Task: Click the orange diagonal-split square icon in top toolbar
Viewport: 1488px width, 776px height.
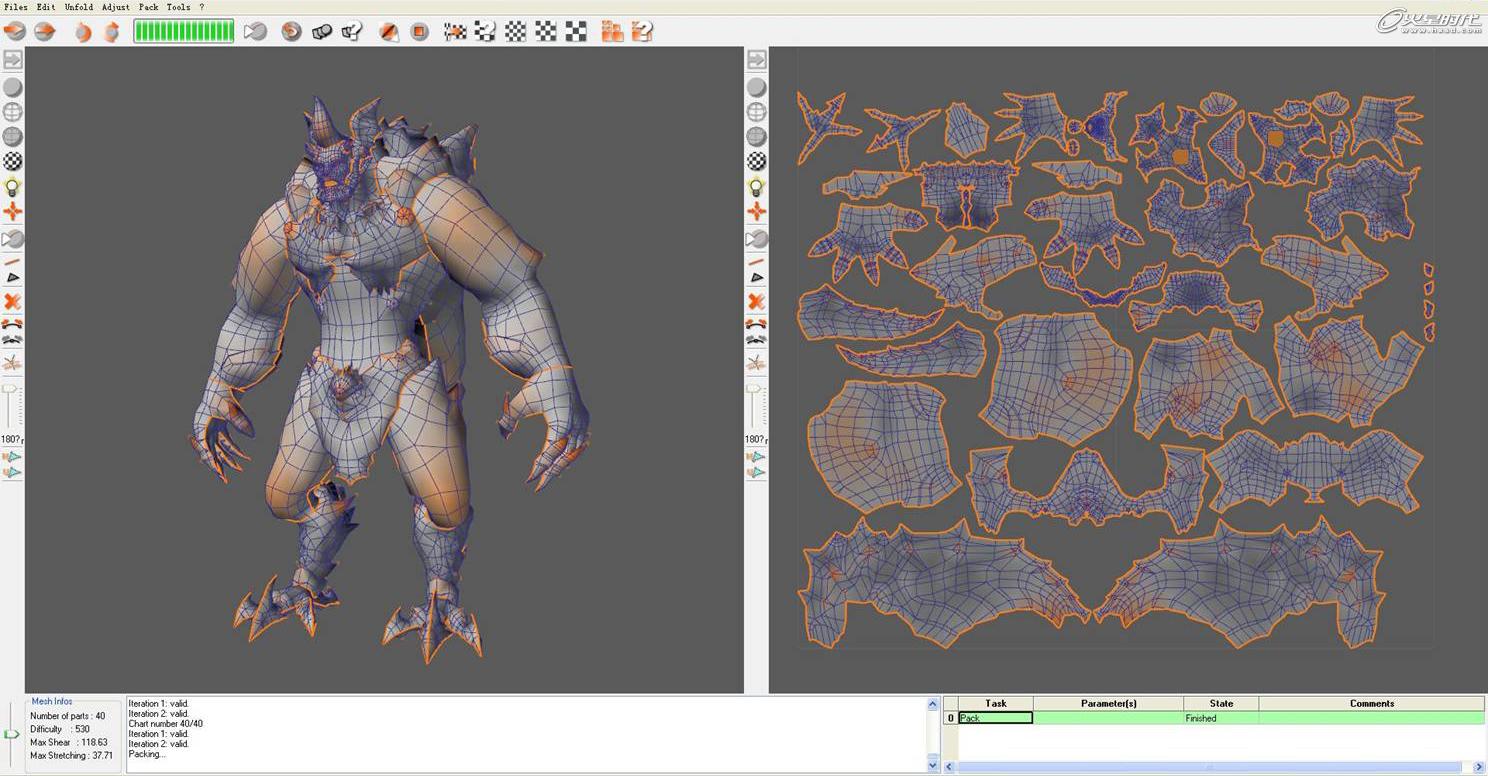Action: coord(390,31)
